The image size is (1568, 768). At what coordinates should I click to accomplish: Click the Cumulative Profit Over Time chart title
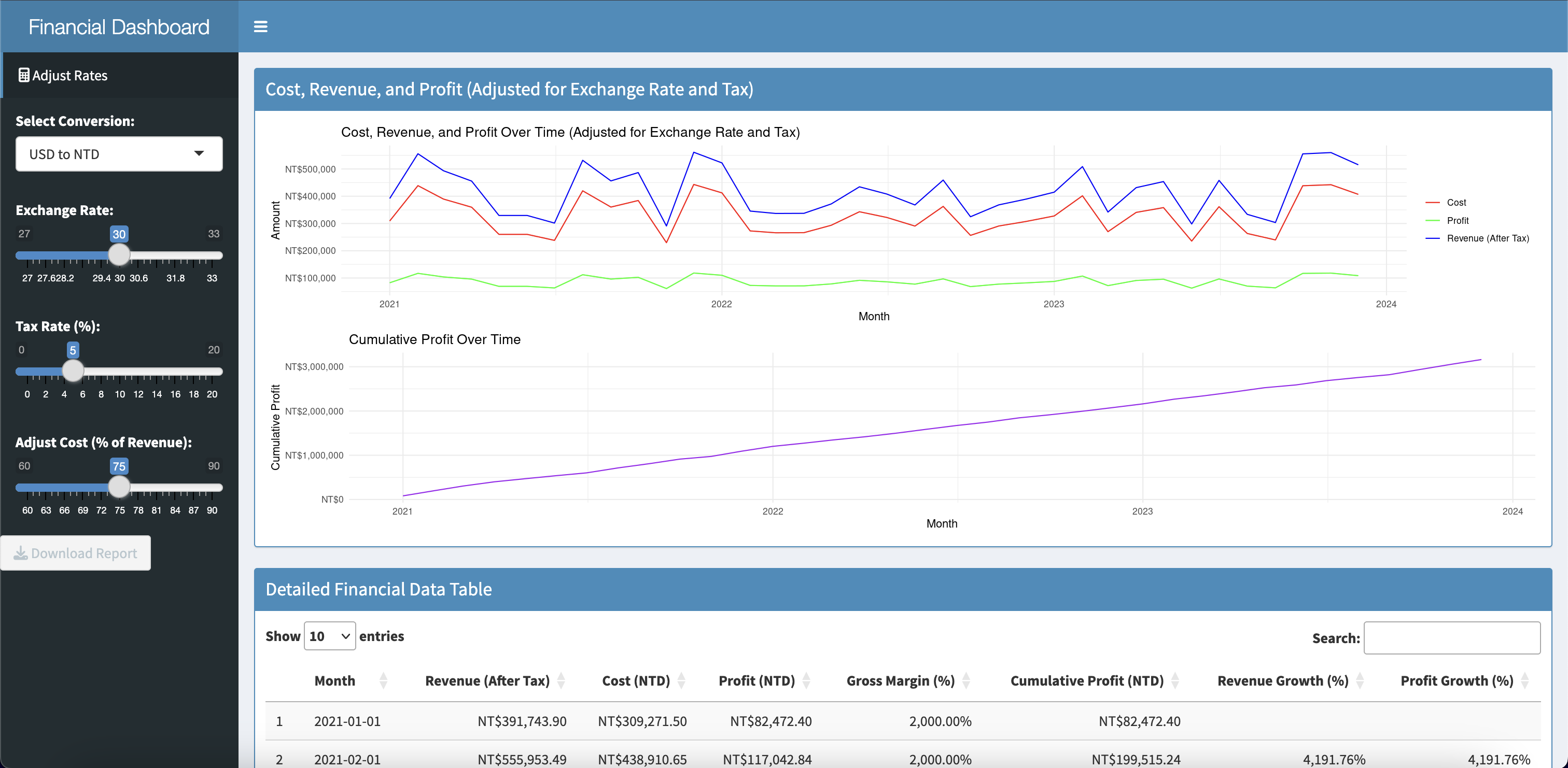coord(435,339)
